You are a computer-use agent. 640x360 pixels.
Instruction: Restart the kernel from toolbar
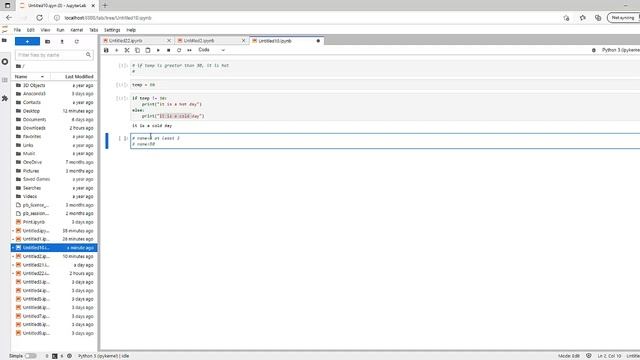coord(179,50)
